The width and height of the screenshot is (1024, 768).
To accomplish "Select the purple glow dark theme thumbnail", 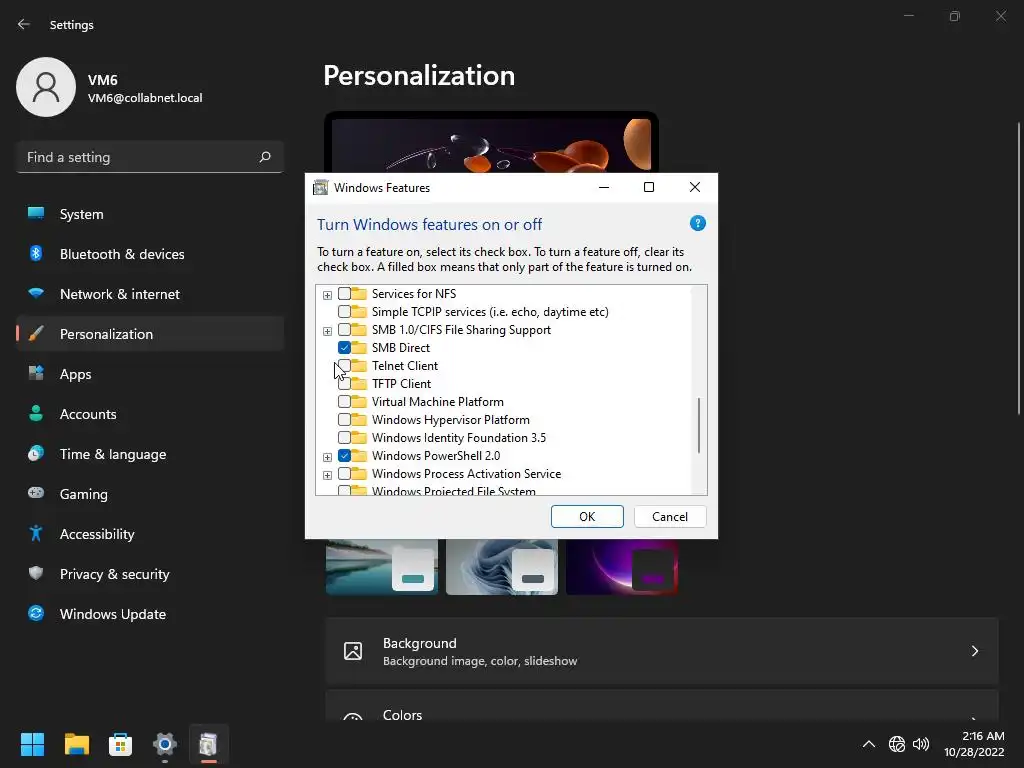I will coord(622,567).
